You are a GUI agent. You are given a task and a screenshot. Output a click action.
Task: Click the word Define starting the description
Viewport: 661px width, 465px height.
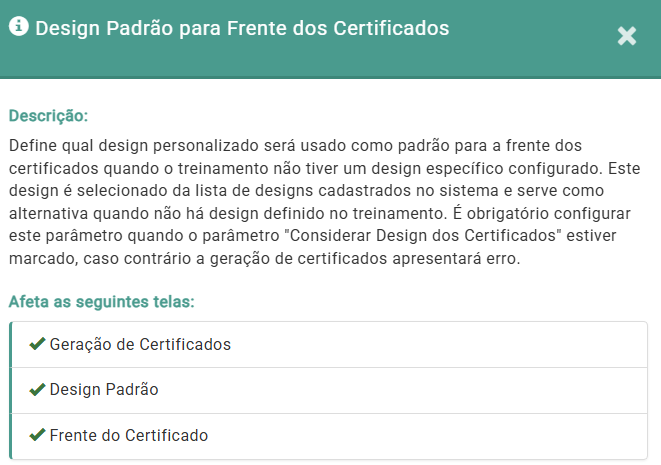click(x=32, y=146)
